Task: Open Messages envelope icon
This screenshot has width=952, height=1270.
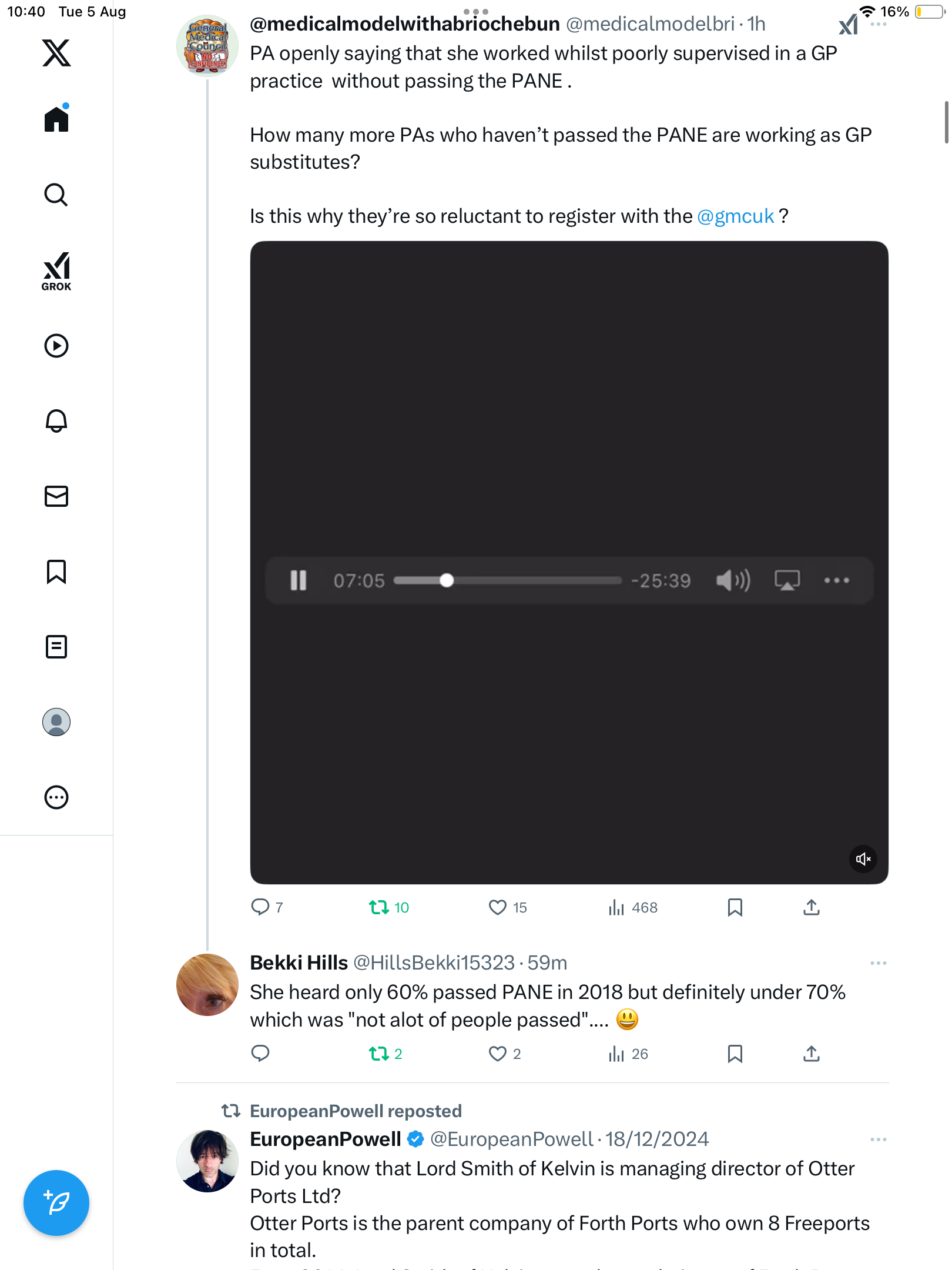Action: tap(56, 496)
